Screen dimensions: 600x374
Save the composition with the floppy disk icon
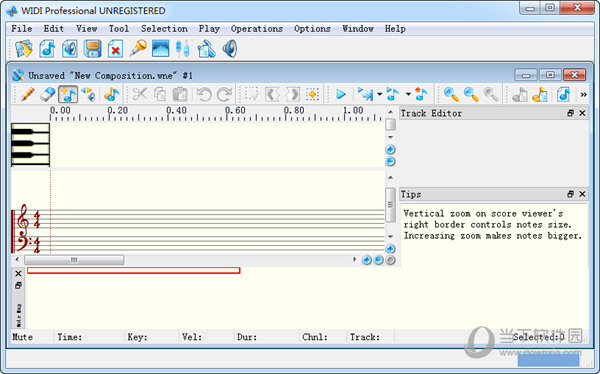click(93, 49)
